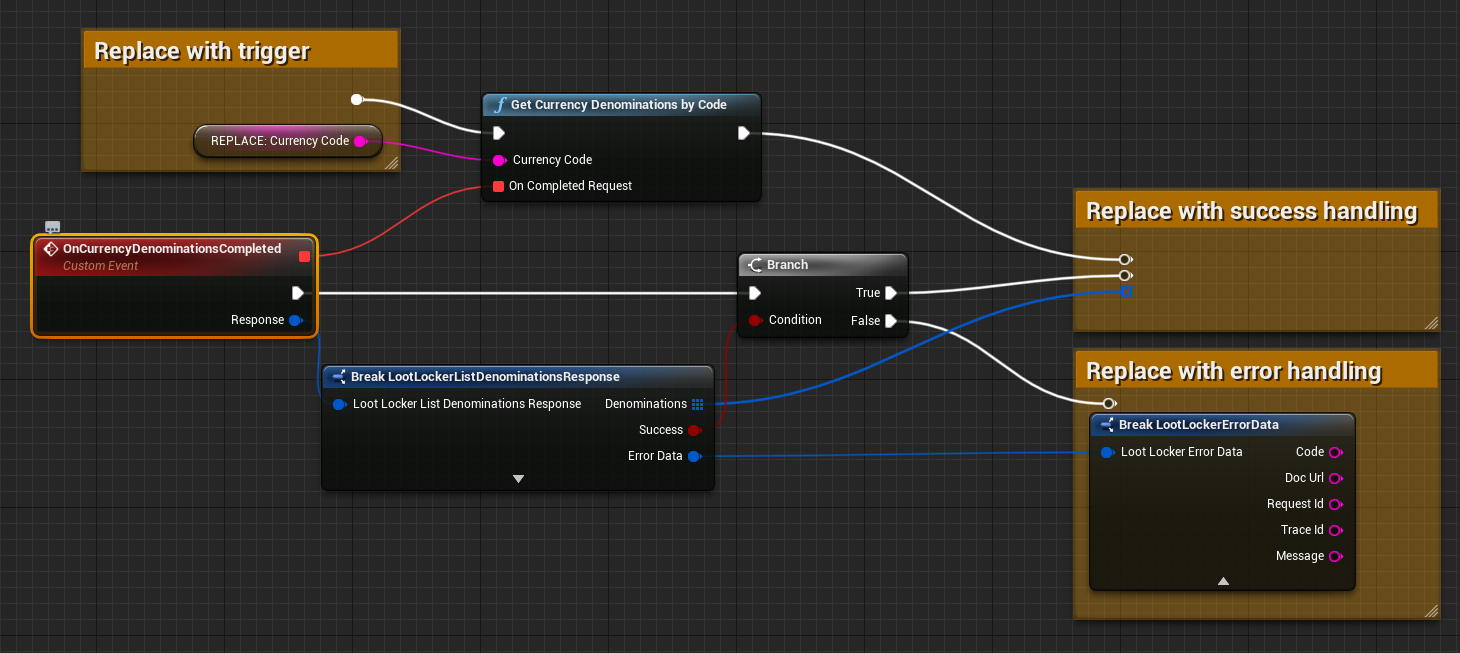
Task: Click the Branch node title icon
Action: (x=755, y=265)
